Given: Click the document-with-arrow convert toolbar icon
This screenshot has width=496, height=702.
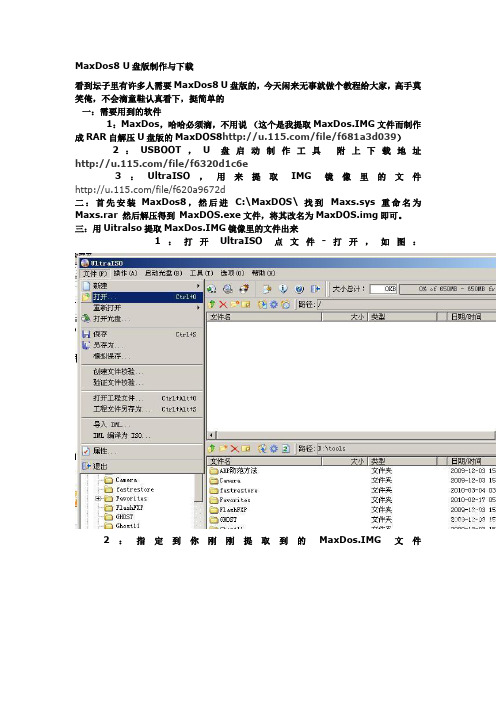Looking at the screenshot, I should click(x=267, y=289).
